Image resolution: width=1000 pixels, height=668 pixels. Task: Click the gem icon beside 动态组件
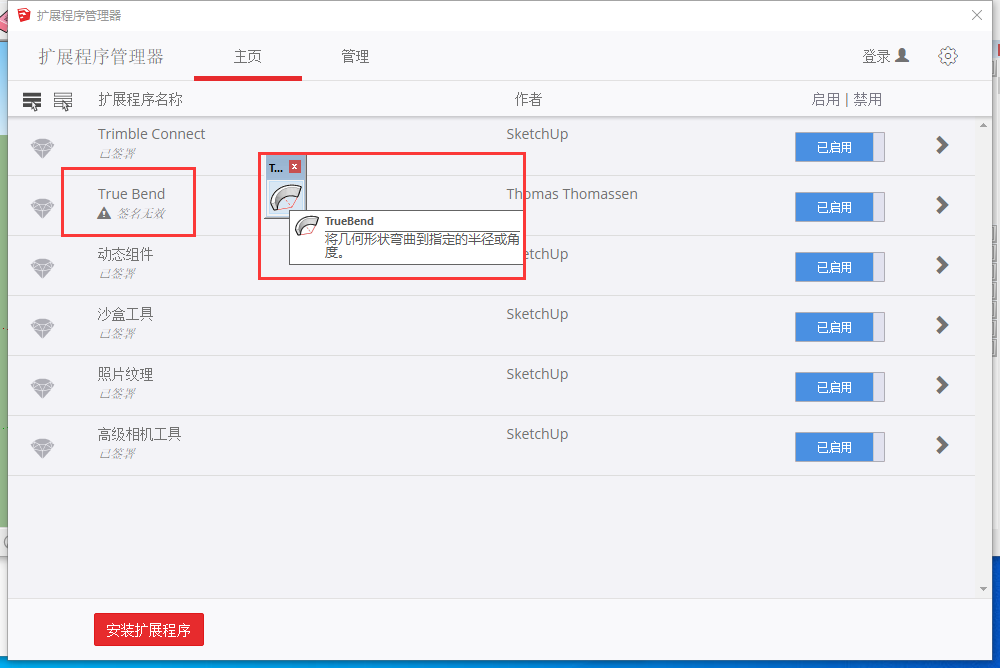point(43,268)
